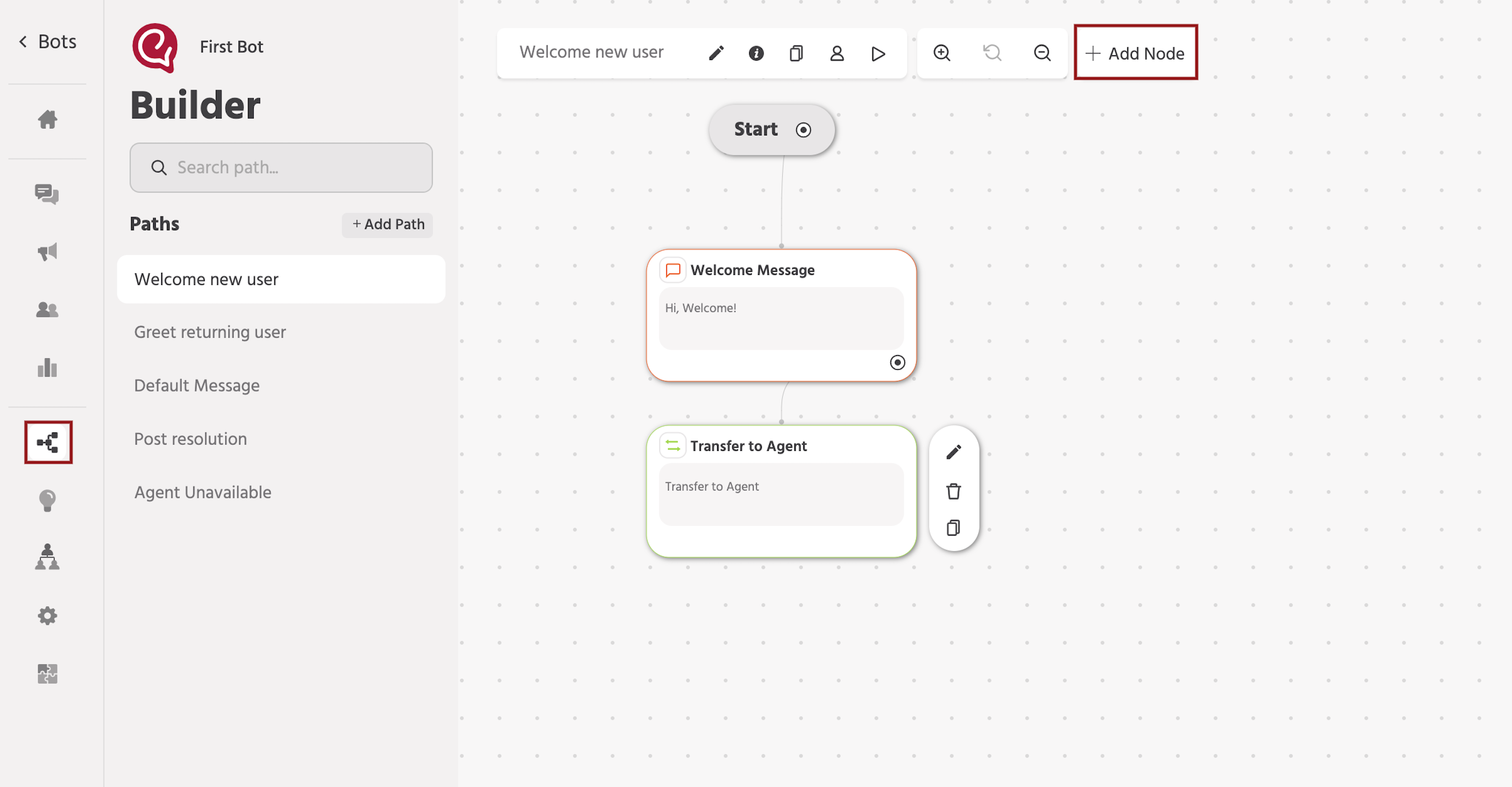The image size is (1512, 787).
Task: Open the Integrations puzzle icon
Action: pos(47,674)
